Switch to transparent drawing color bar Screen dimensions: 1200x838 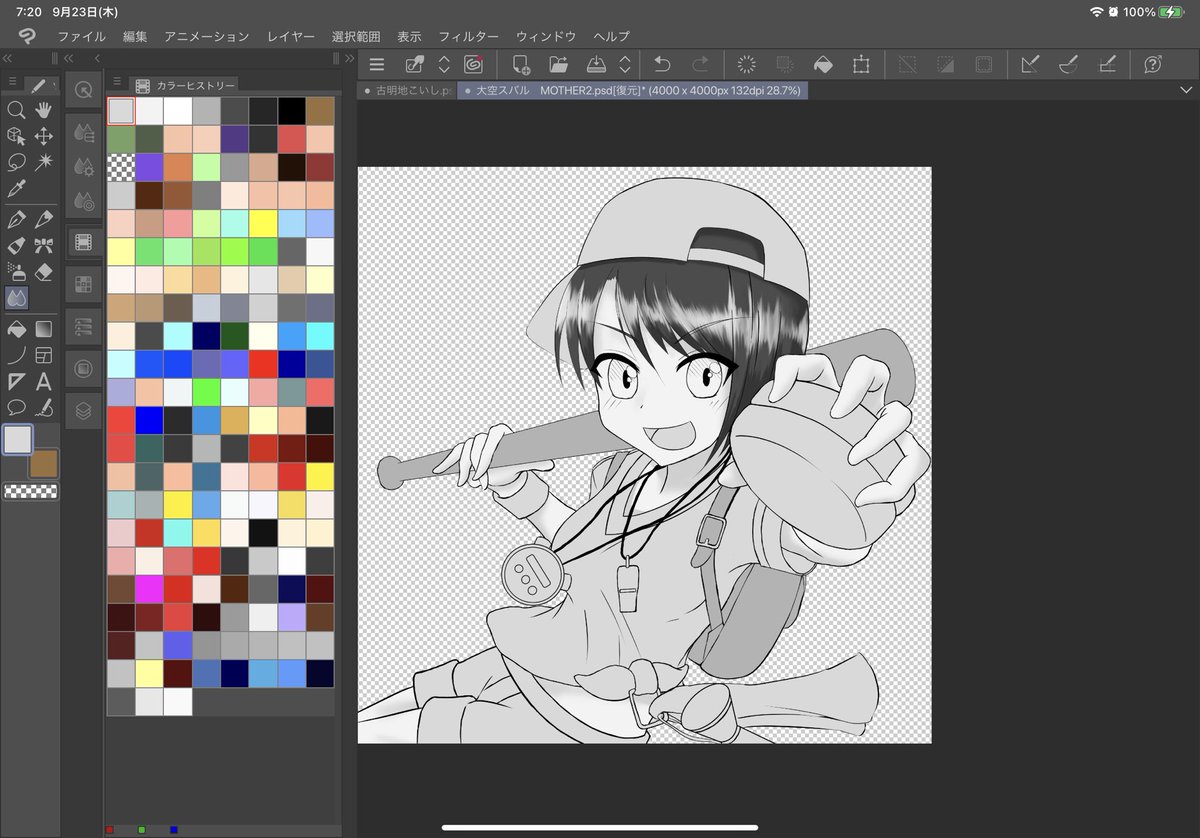[x=31, y=491]
